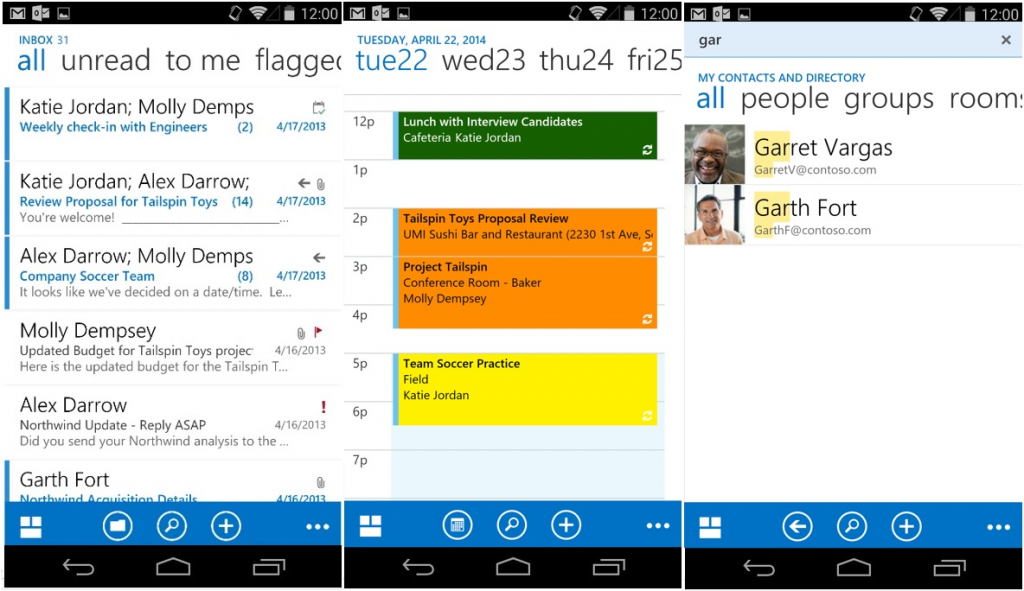Screen dimensions: 1024x591
Task: Select tue22 in the calendar
Action: [x=391, y=61]
